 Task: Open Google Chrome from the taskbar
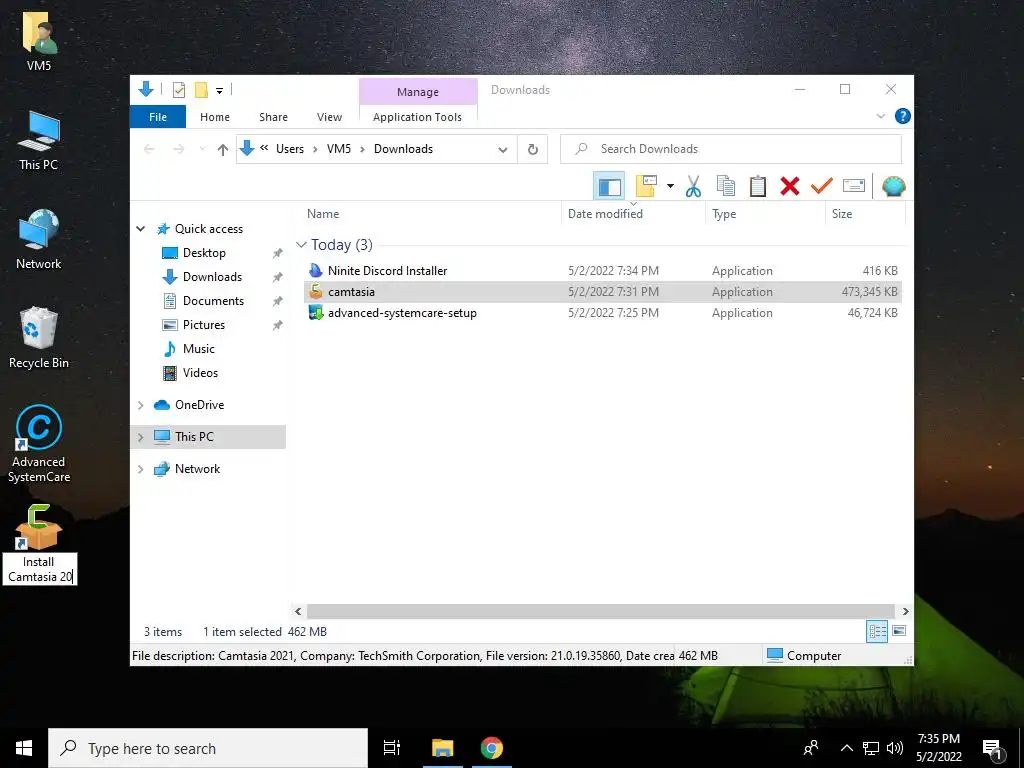(492, 748)
